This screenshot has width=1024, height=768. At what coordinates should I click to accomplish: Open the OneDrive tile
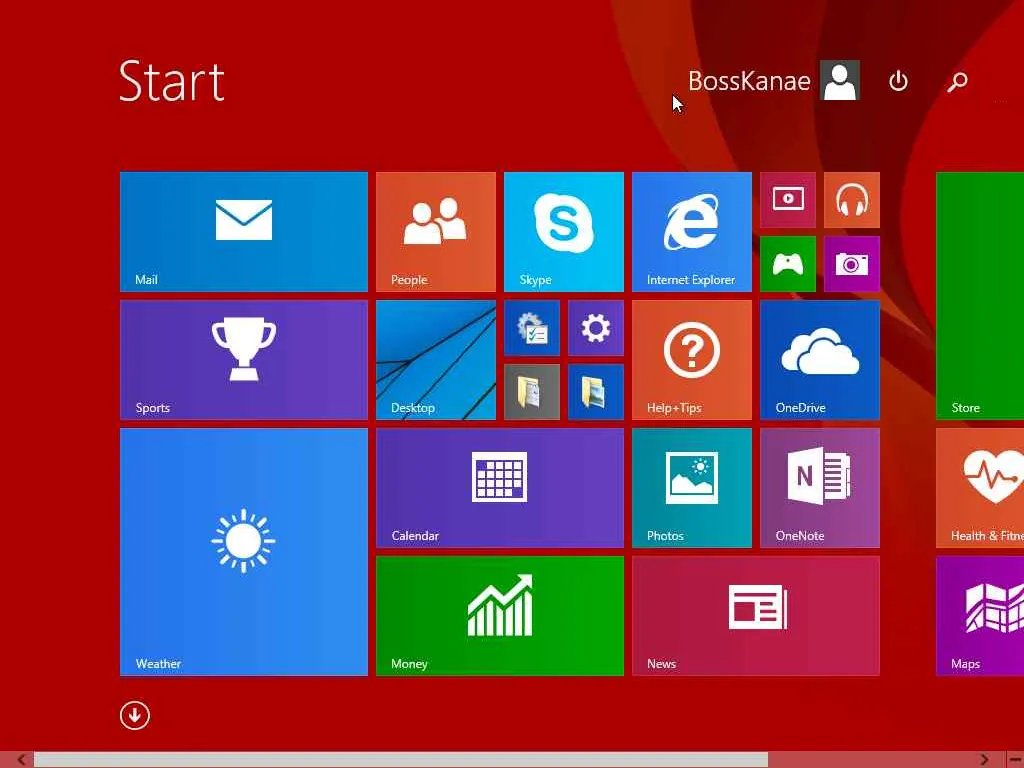(x=820, y=360)
